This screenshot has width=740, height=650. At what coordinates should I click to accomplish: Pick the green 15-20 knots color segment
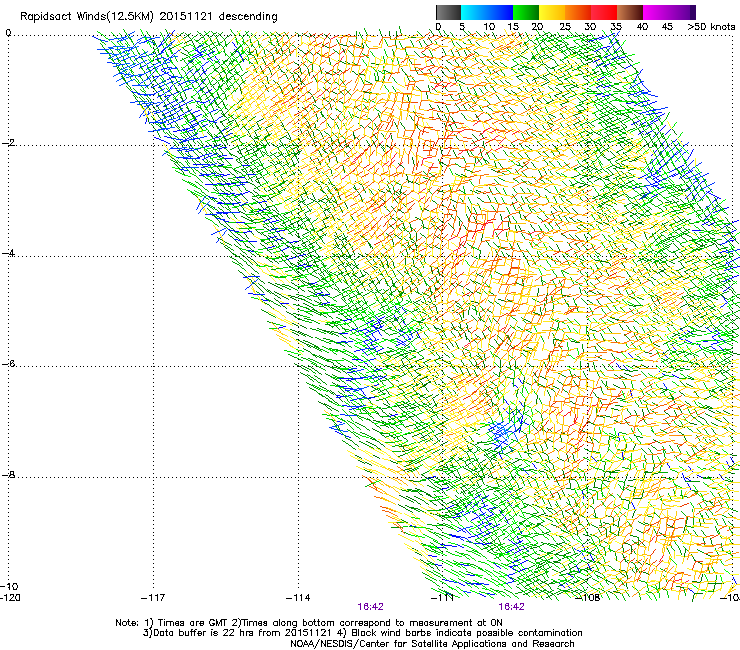click(526, 12)
